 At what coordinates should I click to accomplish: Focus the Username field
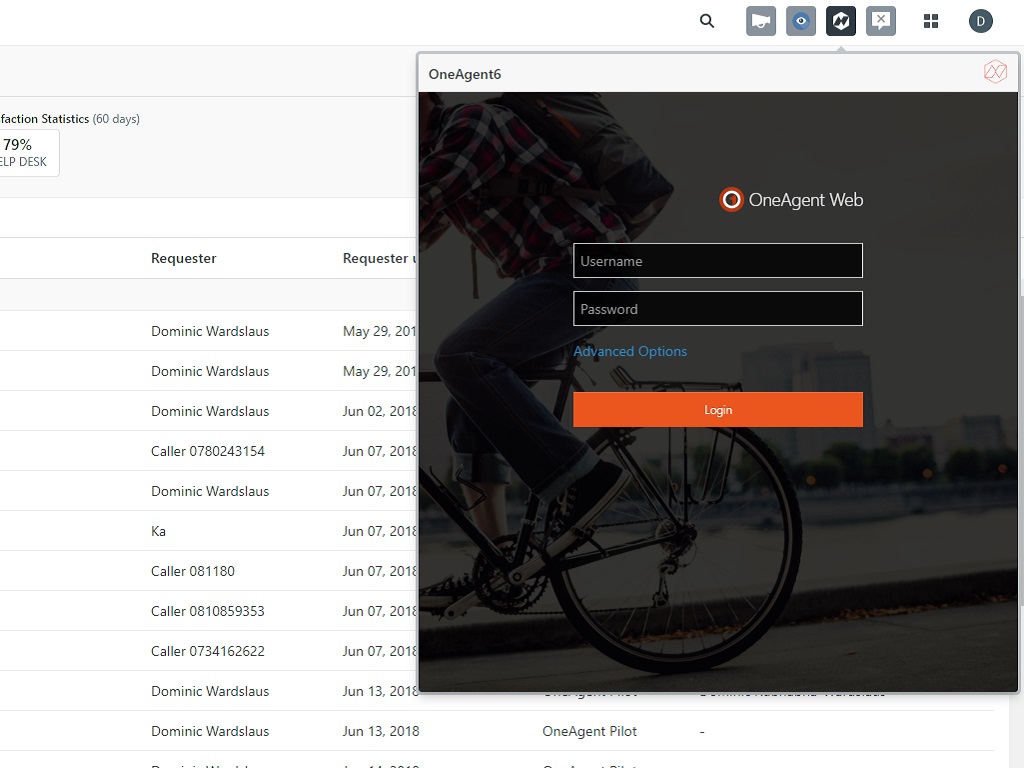point(717,261)
